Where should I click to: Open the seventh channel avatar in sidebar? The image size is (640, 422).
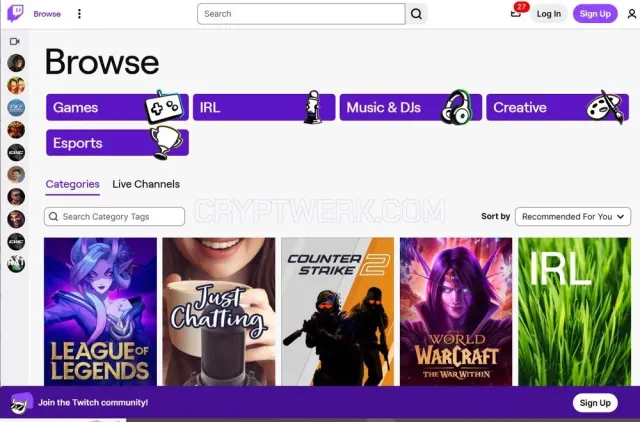(x=16, y=197)
